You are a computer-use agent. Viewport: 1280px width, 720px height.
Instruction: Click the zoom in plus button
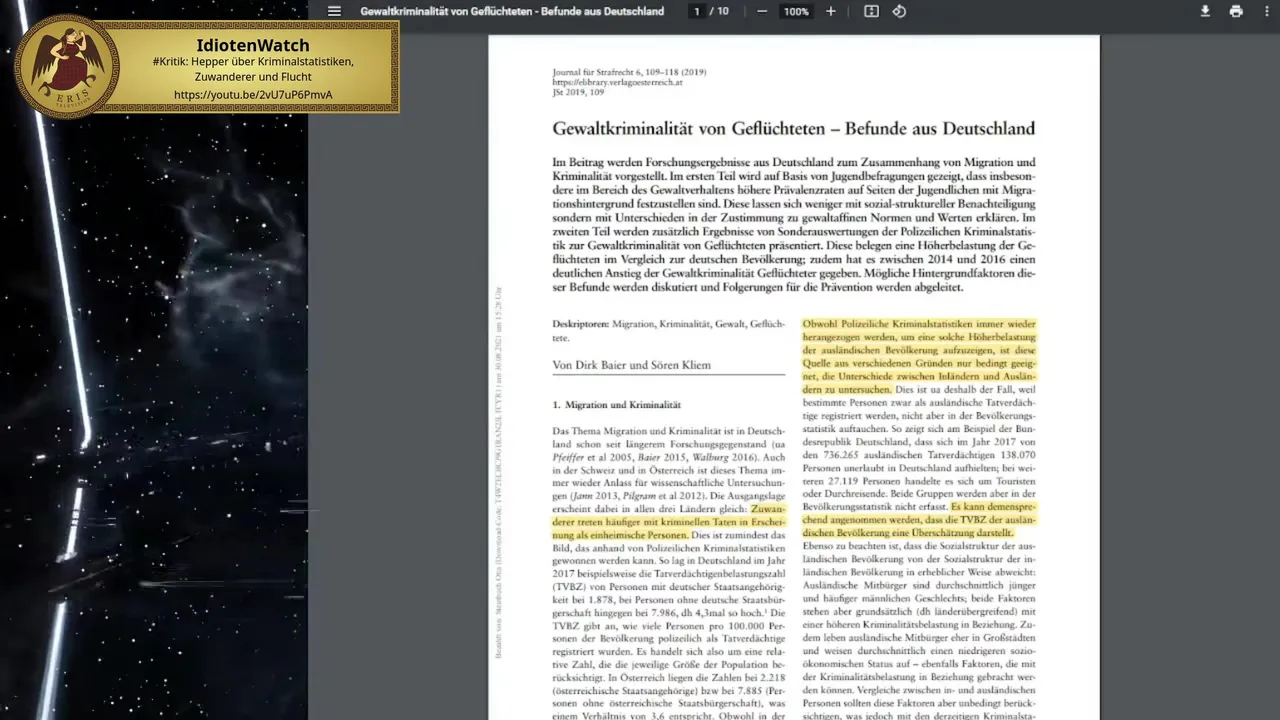click(x=830, y=12)
